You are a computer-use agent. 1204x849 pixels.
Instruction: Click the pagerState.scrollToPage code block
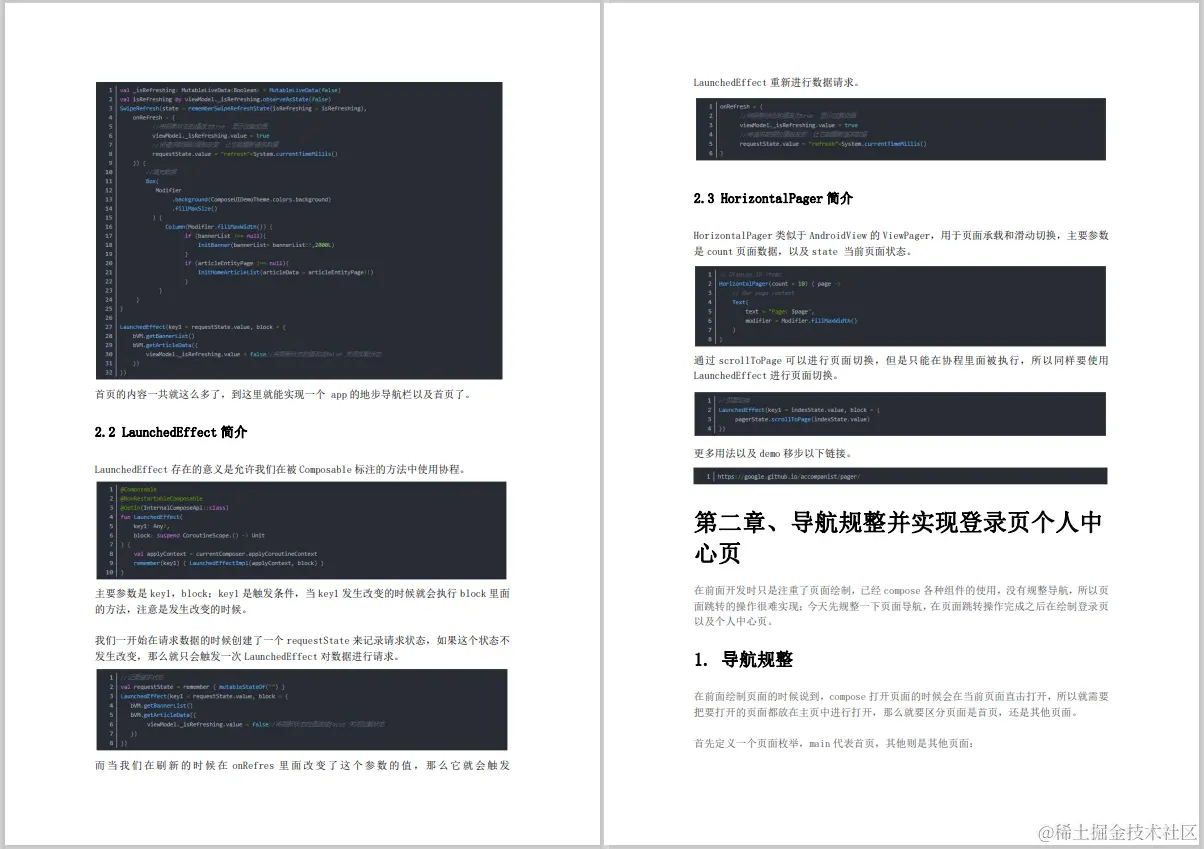(x=900, y=414)
